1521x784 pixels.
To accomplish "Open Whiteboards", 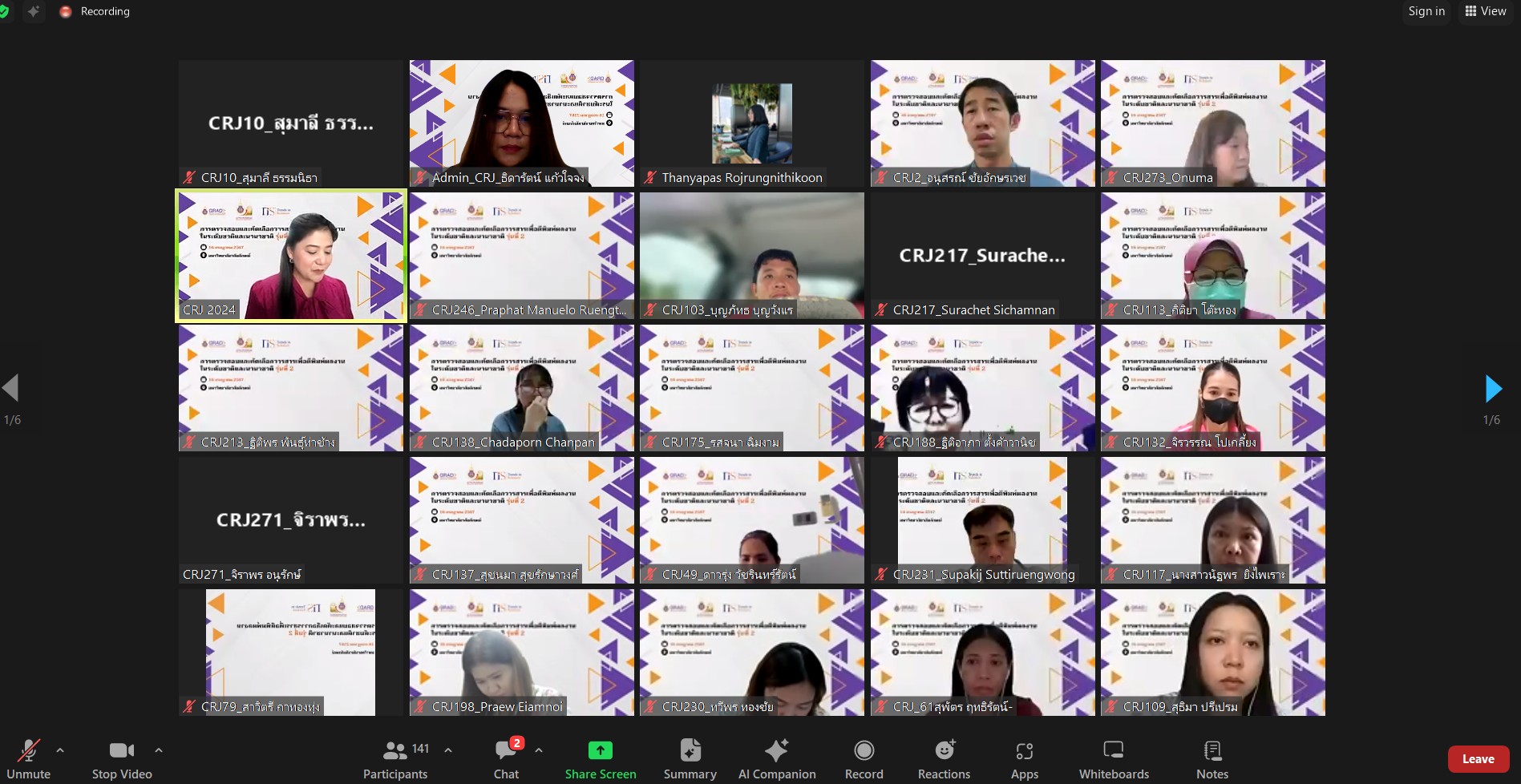I will pyautogui.click(x=1113, y=751).
